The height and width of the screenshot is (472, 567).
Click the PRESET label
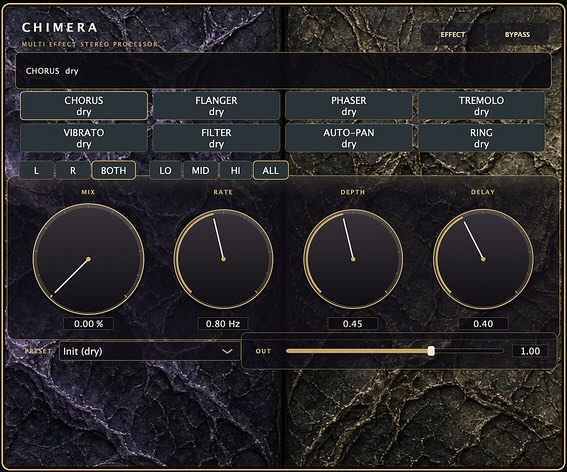click(x=38, y=351)
